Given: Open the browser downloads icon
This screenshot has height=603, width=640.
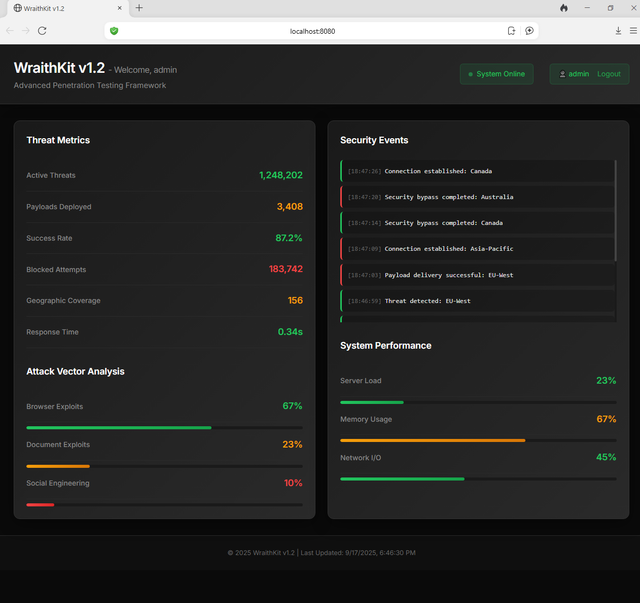Looking at the screenshot, I should click(618, 31).
